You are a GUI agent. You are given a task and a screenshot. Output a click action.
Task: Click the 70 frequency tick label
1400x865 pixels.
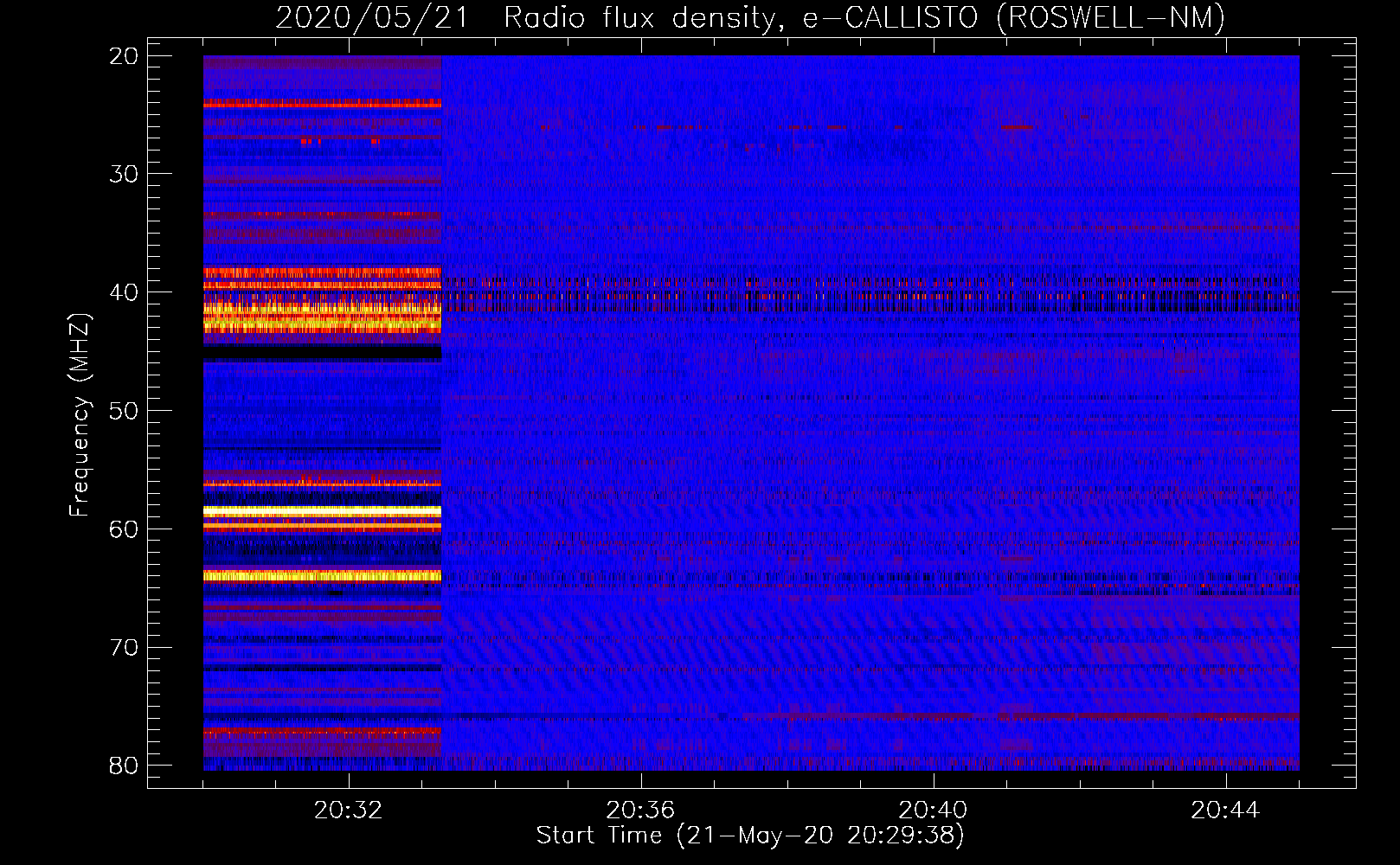click(124, 647)
